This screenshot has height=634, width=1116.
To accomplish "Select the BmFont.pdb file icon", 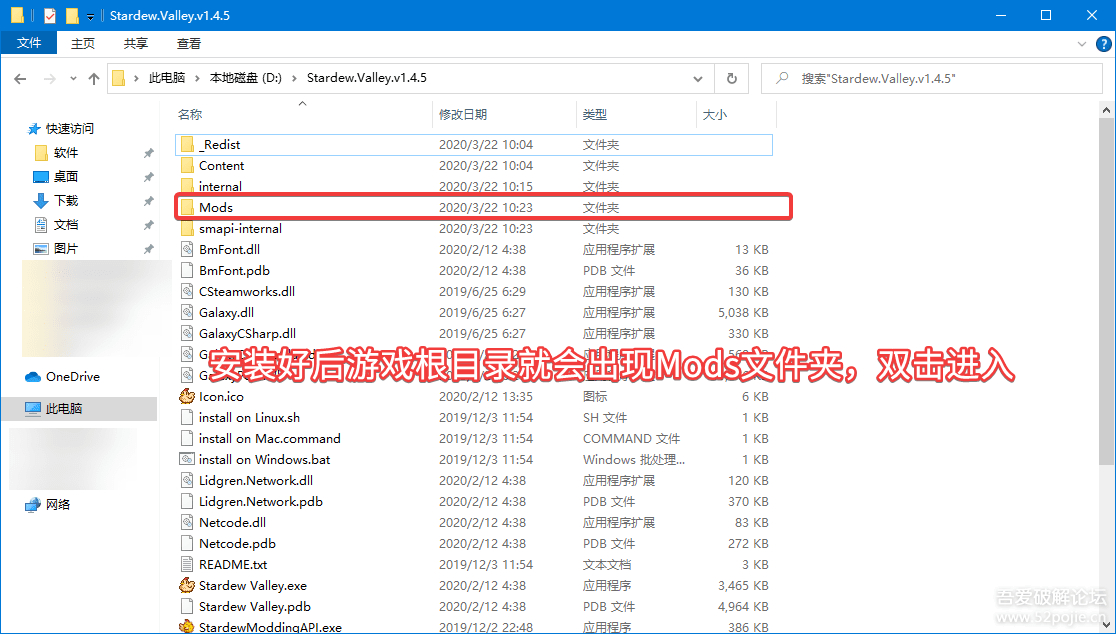I will tap(187, 270).
